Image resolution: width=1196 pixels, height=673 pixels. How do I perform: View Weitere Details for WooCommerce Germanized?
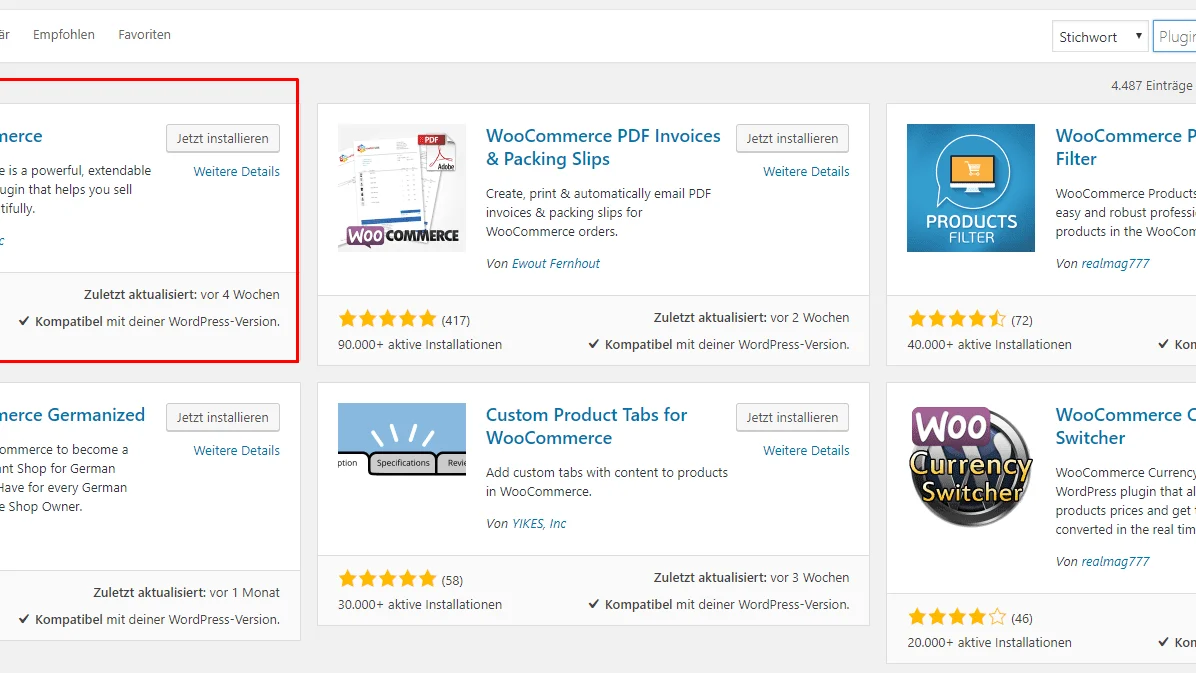point(236,451)
